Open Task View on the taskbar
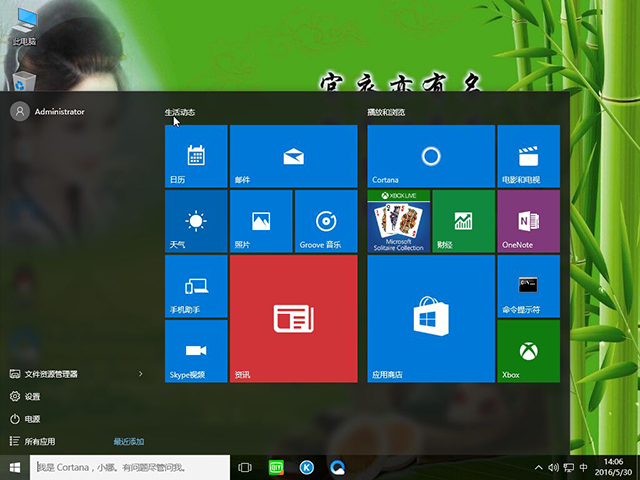The height and width of the screenshot is (480, 640). point(245,467)
